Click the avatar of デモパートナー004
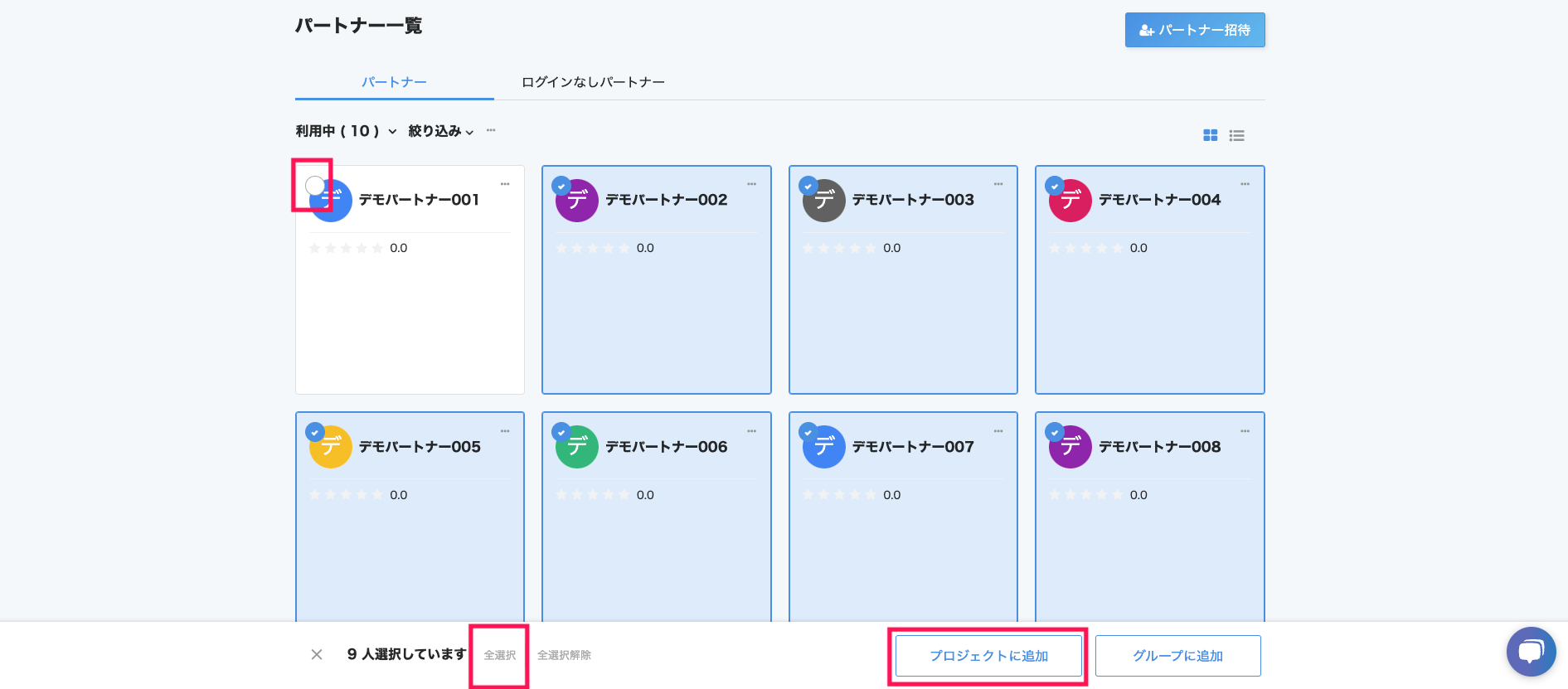Image resolution: width=1568 pixels, height=689 pixels. tap(1070, 201)
